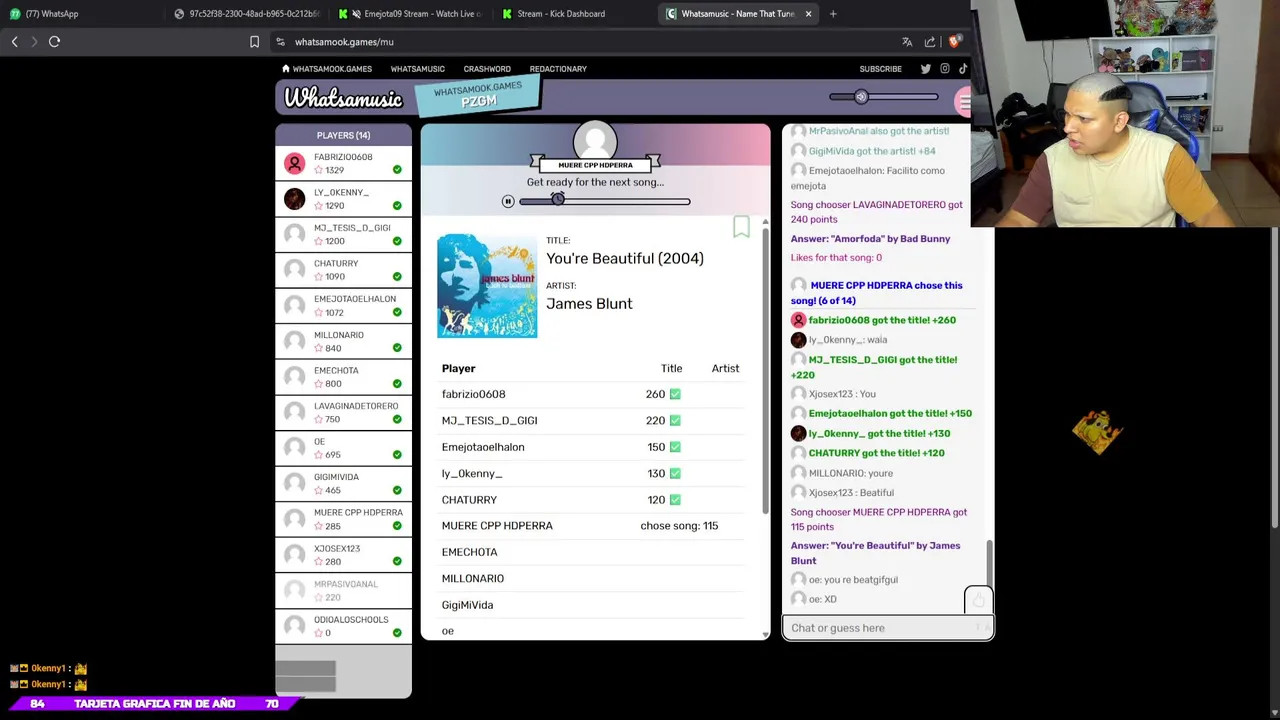This screenshot has width=1280, height=720.
Task: Select LAVAGINADETORERO in the players list
Action: [343, 412]
